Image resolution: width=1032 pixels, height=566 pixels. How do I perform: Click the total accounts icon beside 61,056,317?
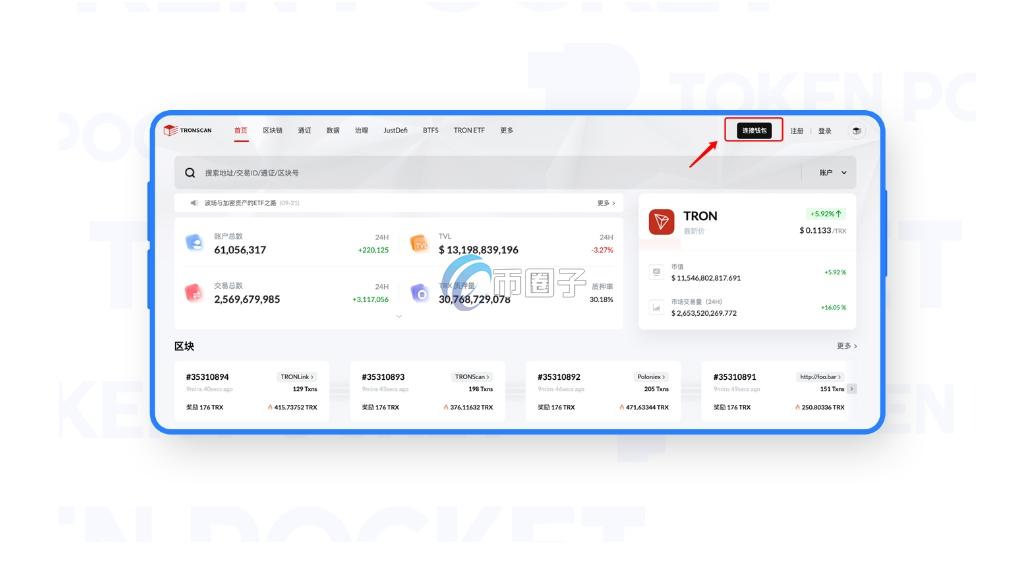tap(194, 243)
